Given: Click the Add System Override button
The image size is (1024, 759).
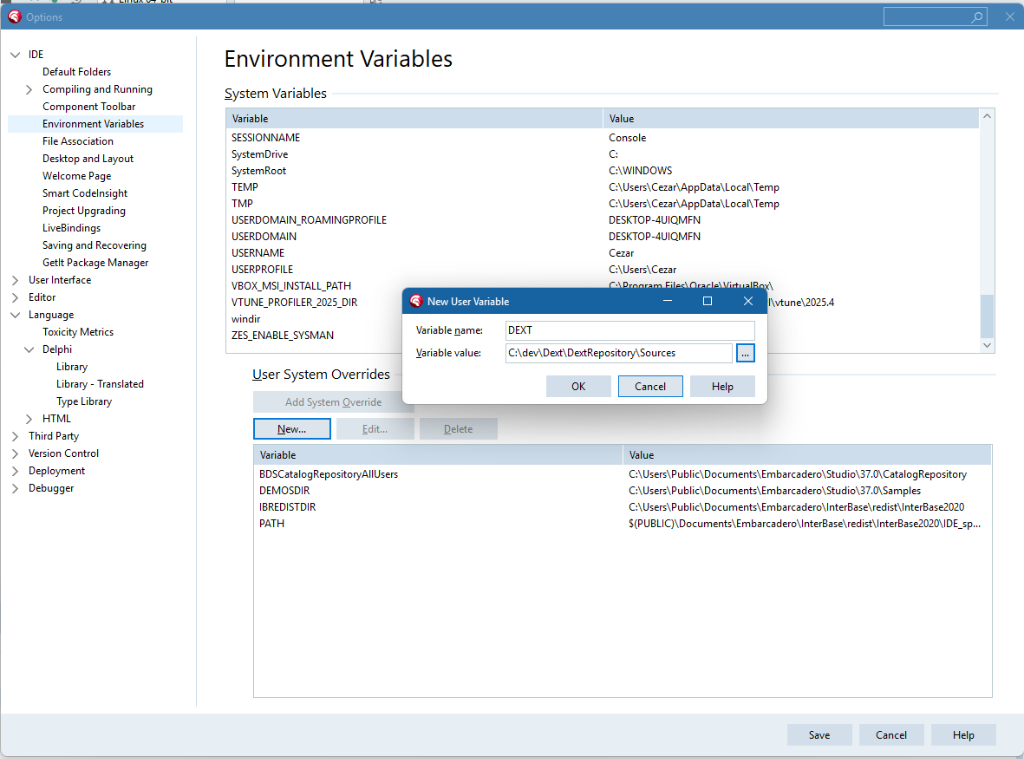Looking at the screenshot, I should (x=333, y=402).
